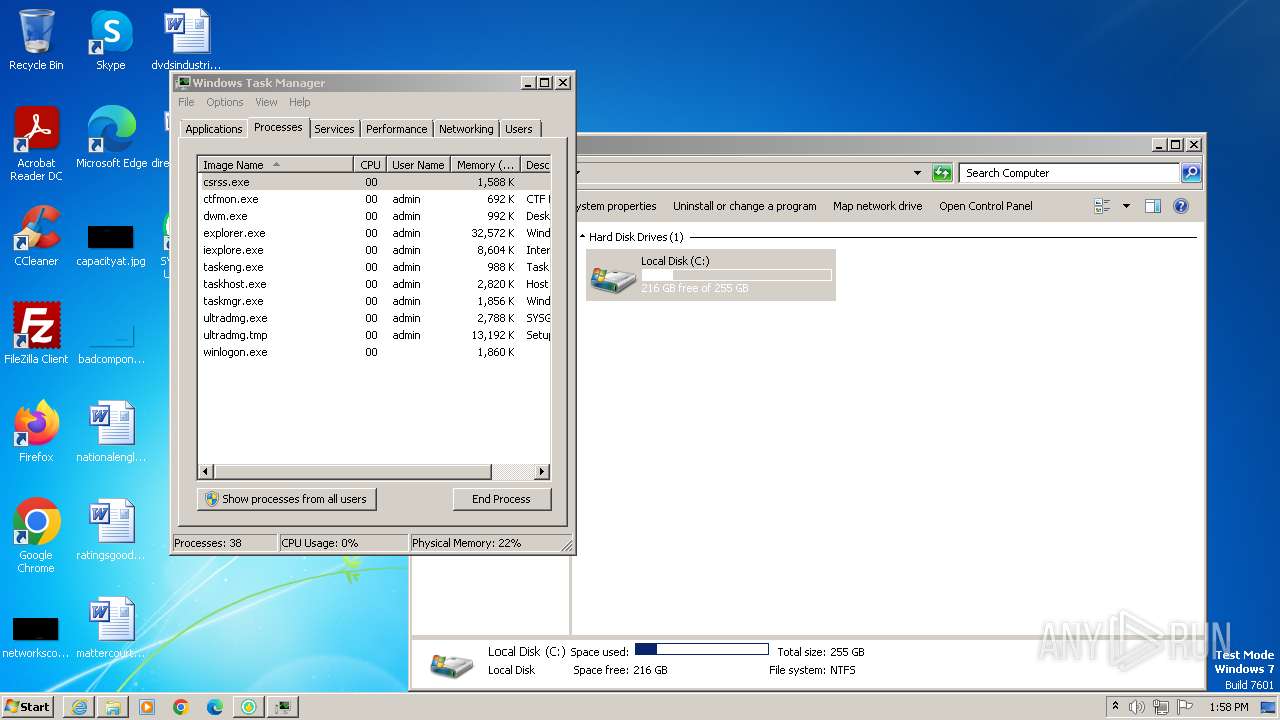Screen dimensions: 1280x720
Task: Open the Explorer address bar dropdown
Action: (917, 173)
